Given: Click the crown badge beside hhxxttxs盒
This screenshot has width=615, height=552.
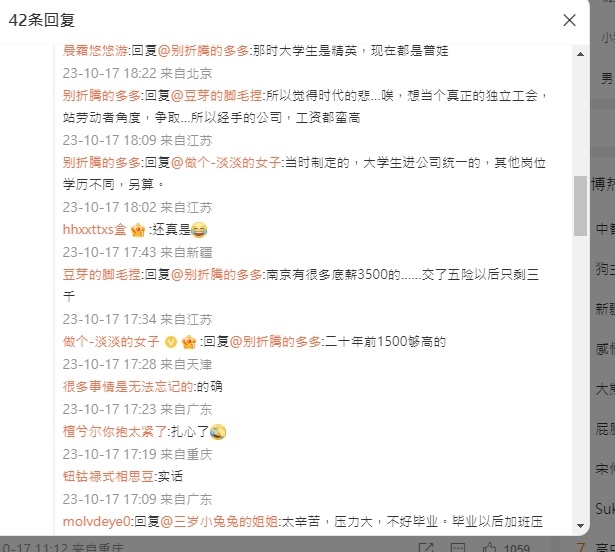Looking at the screenshot, I should click(x=138, y=230).
